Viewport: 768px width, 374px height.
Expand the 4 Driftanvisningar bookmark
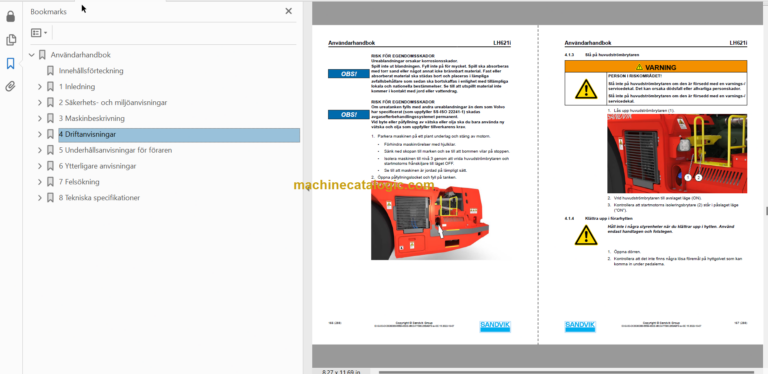pos(40,134)
